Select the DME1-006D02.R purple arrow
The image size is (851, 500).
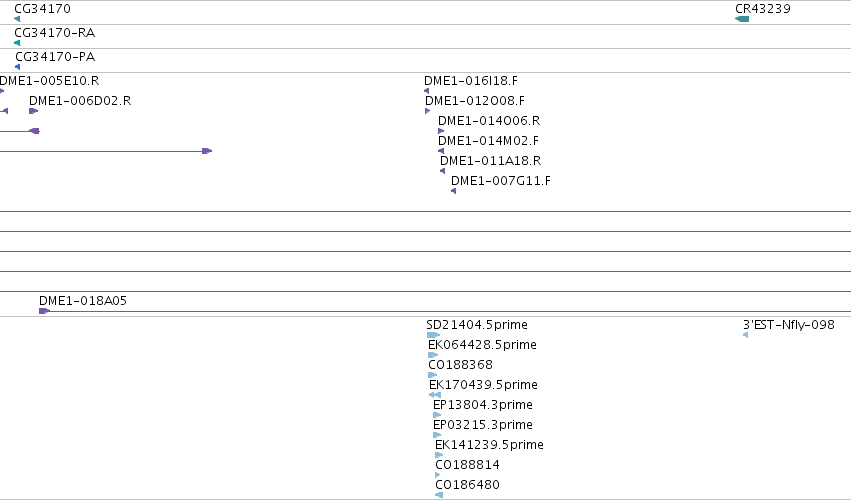[34, 111]
